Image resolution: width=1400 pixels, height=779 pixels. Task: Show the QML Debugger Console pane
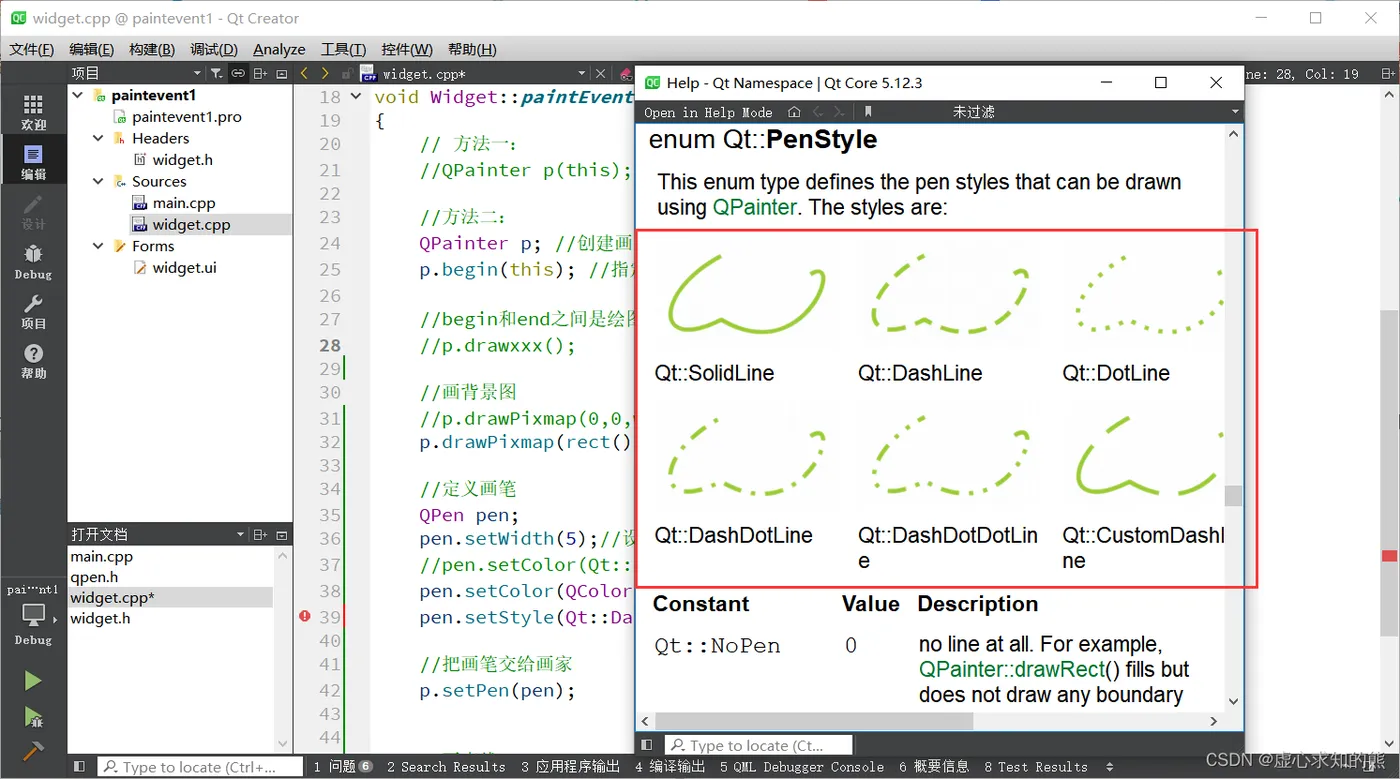click(x=802, y=767)
